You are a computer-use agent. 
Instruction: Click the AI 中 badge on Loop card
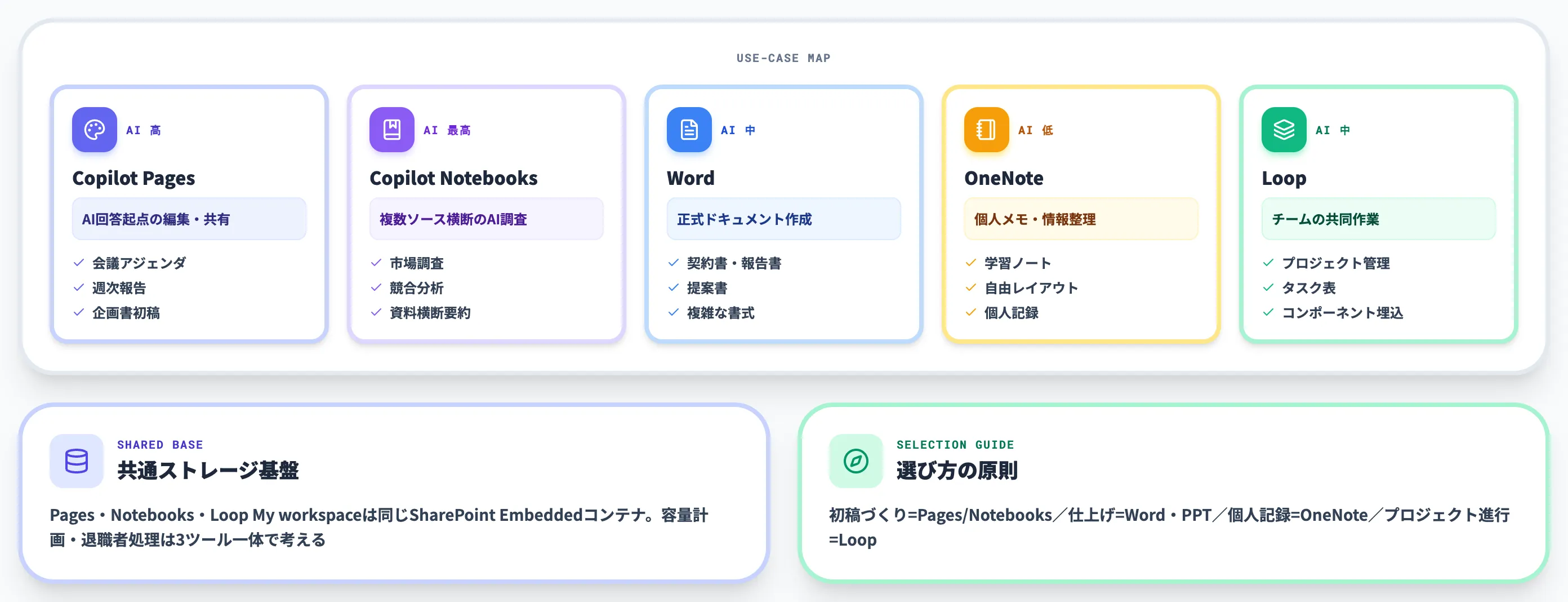[1333, 130]
